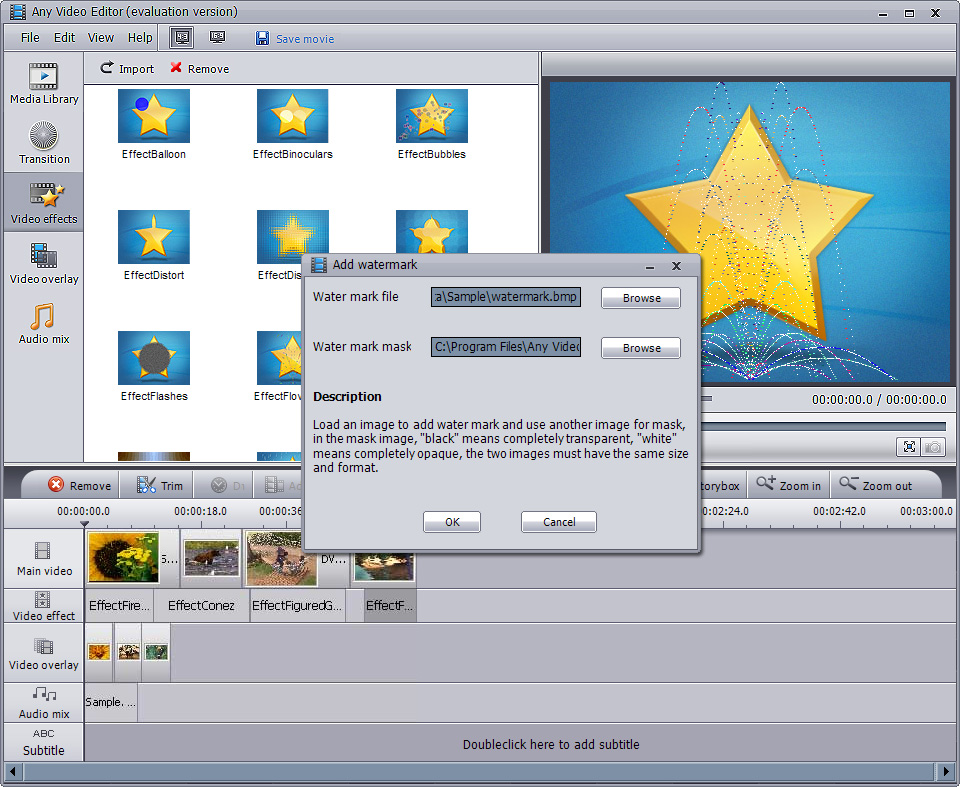Click the subtitle track to add subtitle

(x=520, y=744)
